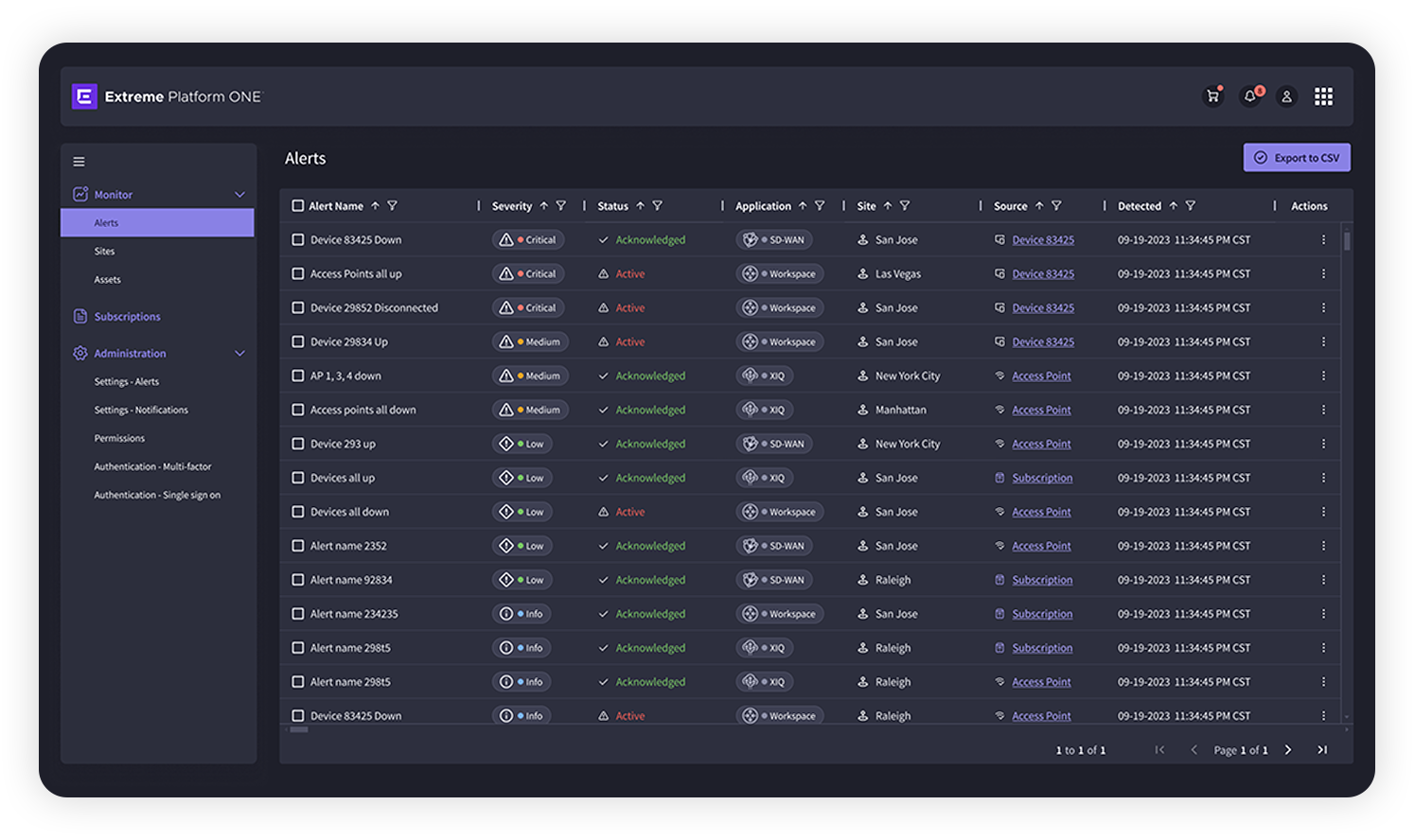Viewport: 1415px width, 840px height.
Task: Collapse the Monitor section chevron
Action: coord(239,195)
